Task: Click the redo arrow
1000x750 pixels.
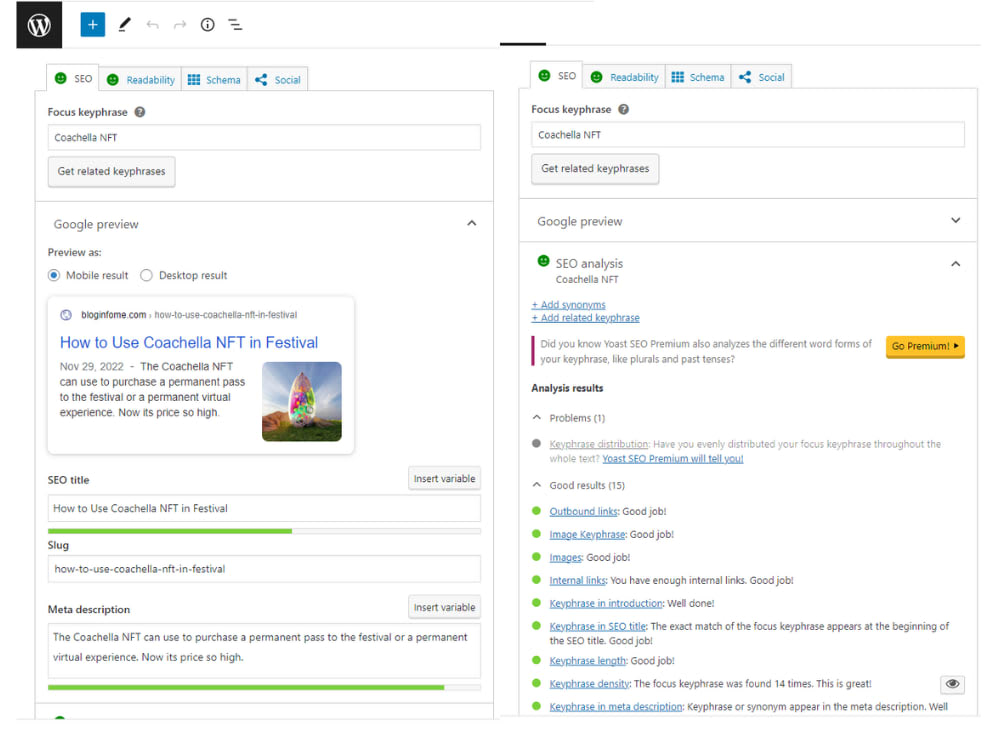Action: [180, 25]
